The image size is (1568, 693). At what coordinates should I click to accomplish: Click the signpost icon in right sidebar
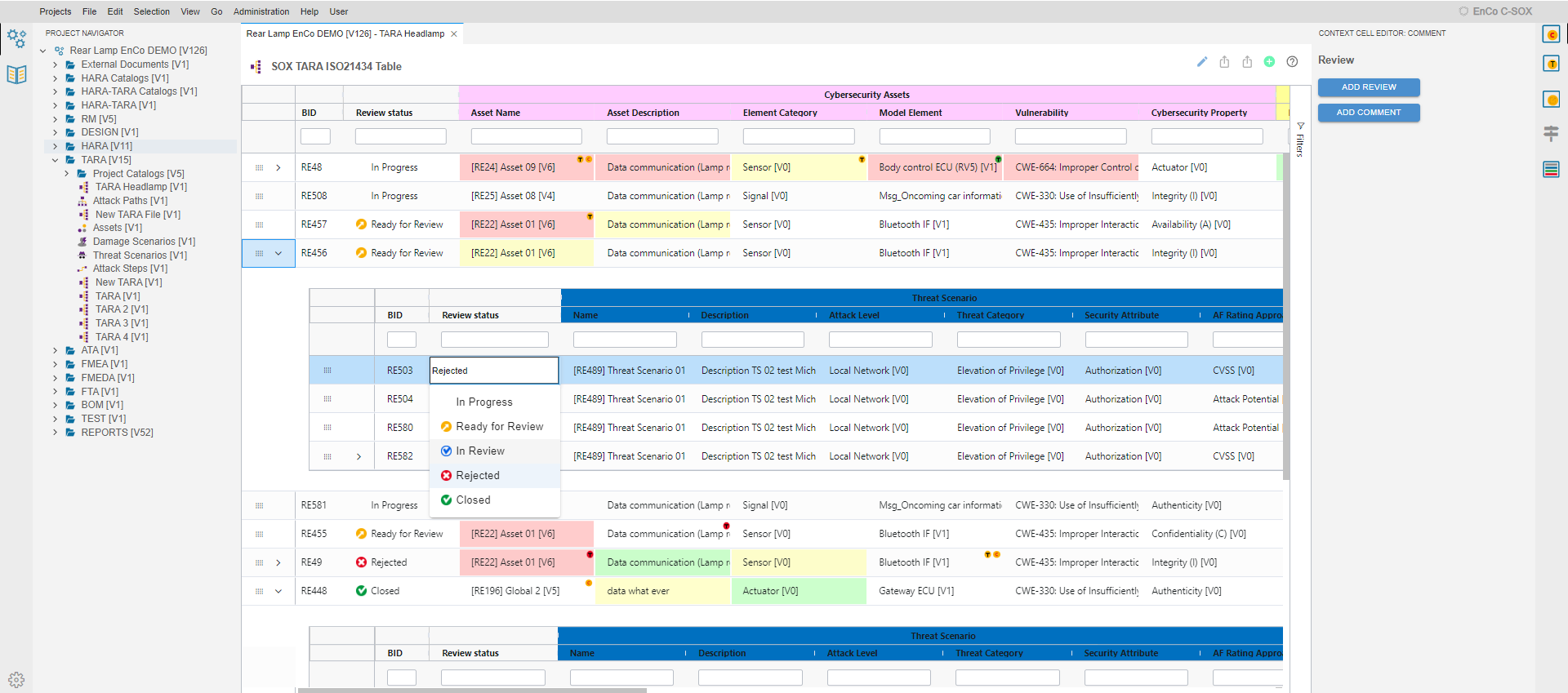[x=1551, y=133]
